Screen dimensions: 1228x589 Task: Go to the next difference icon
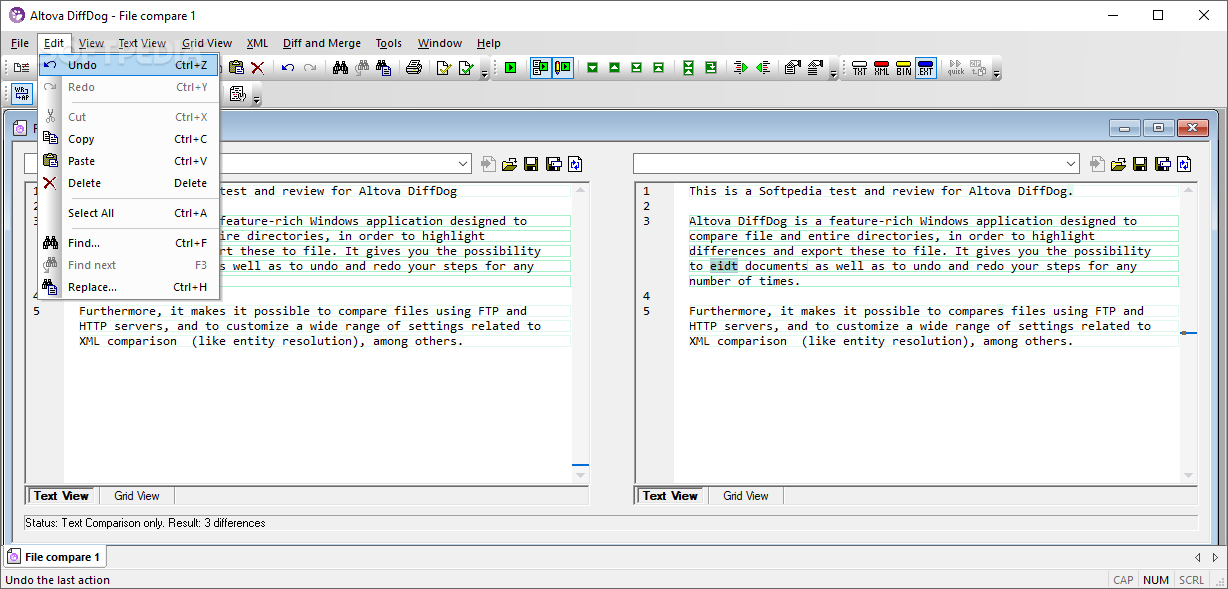tap(592, 67)
